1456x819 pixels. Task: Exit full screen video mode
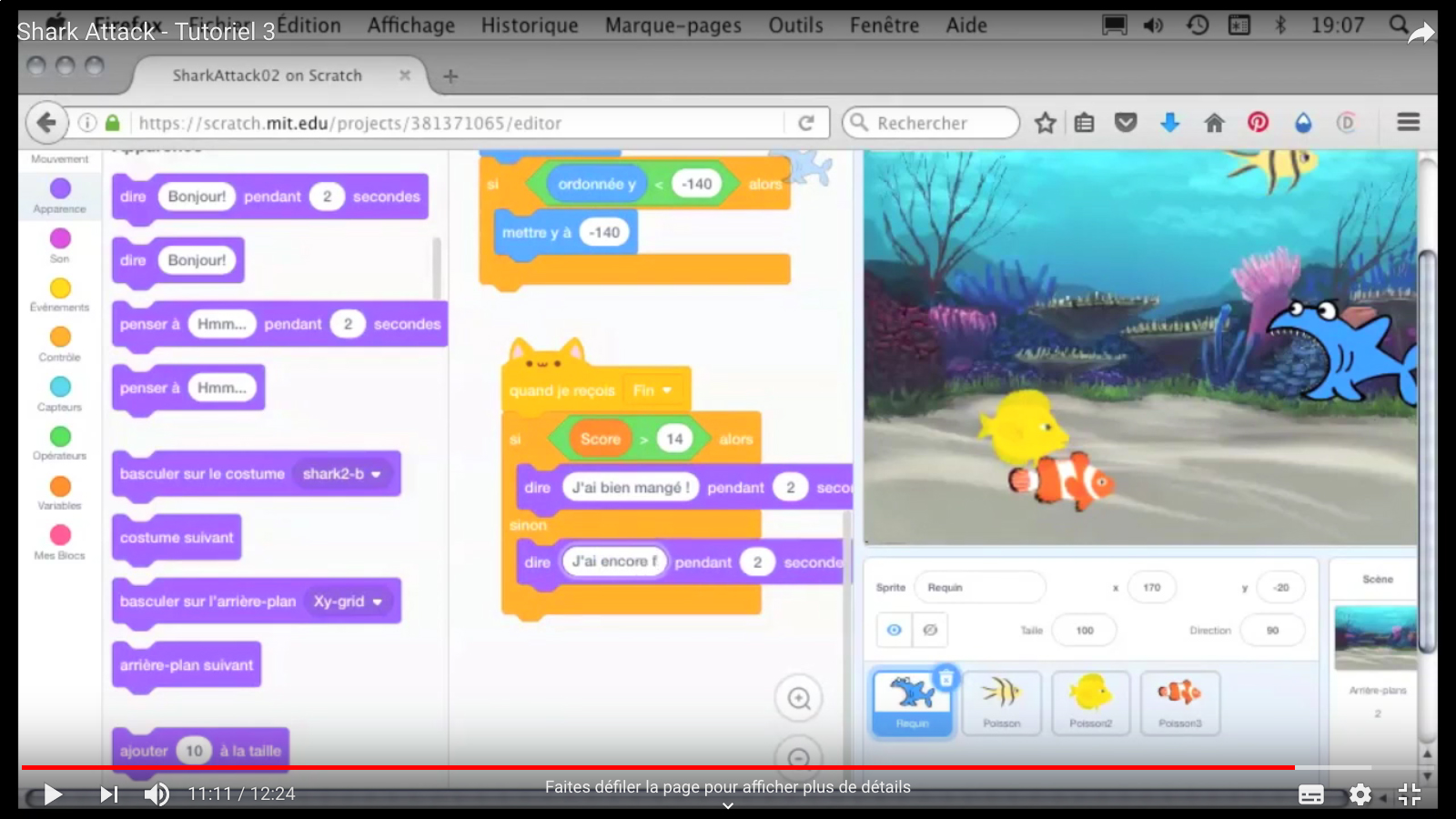pos(1410,794)
